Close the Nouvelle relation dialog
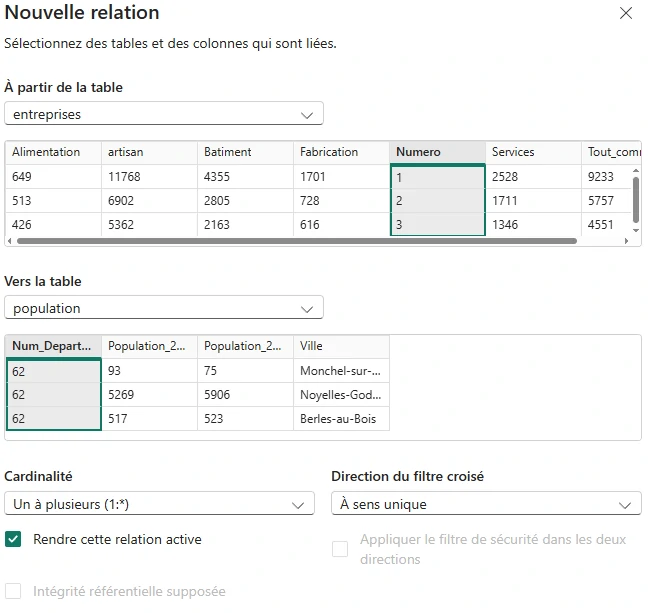 point(626,14)
